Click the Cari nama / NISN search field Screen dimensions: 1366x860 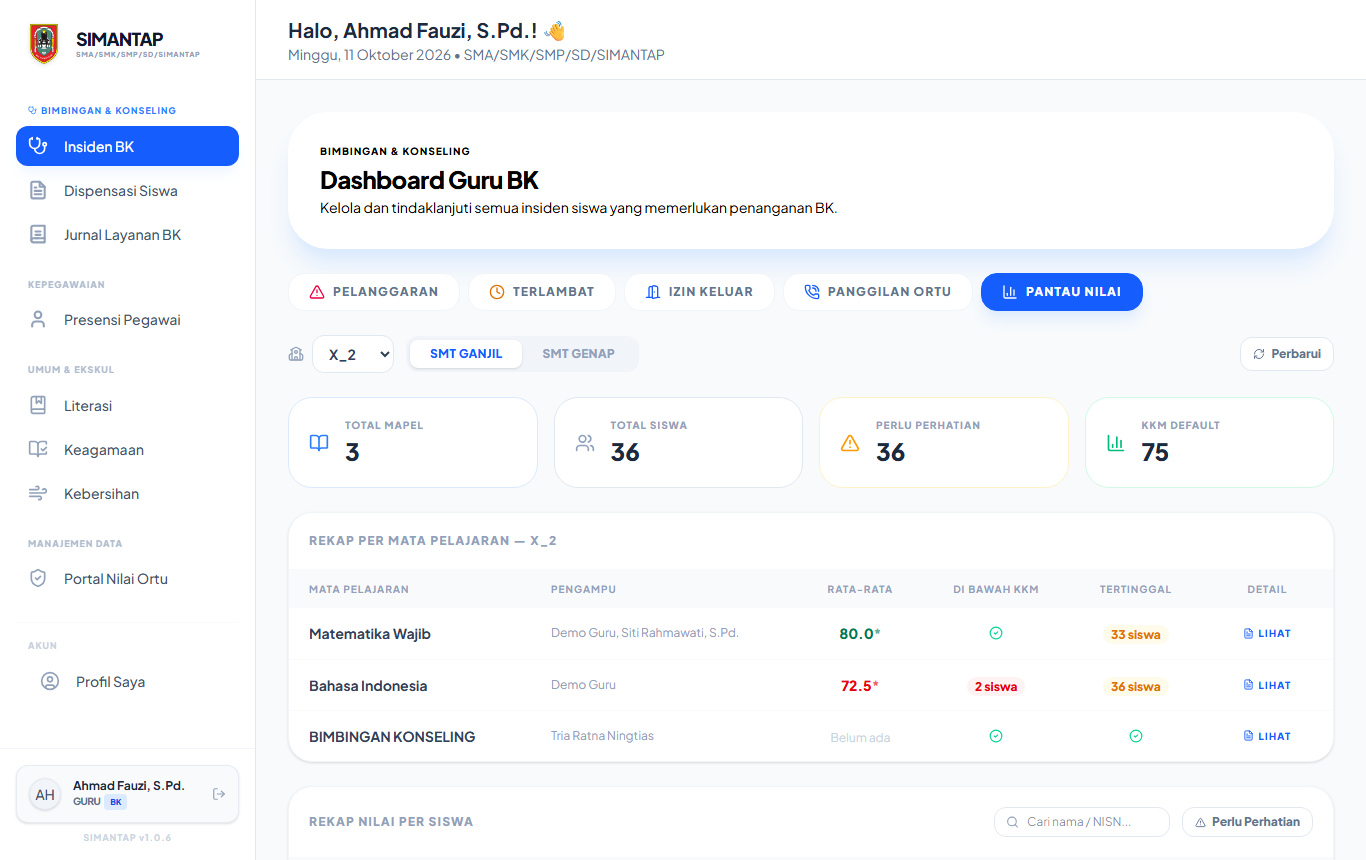point(1082,822)
